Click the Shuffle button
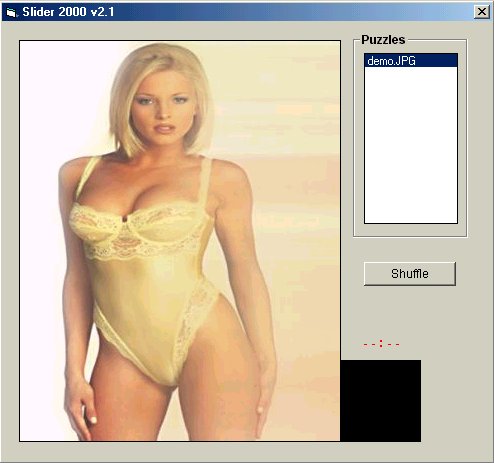The width and height of the screenshot is (494, 463). point(410,274)
